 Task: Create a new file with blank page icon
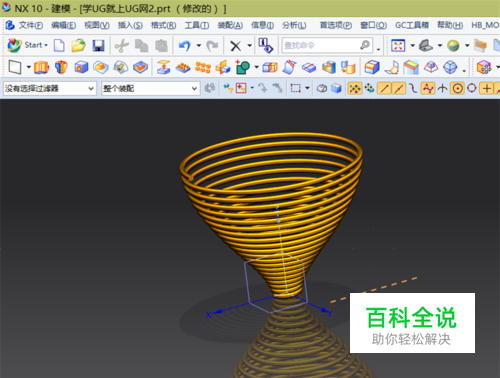(x=59, y=45)
